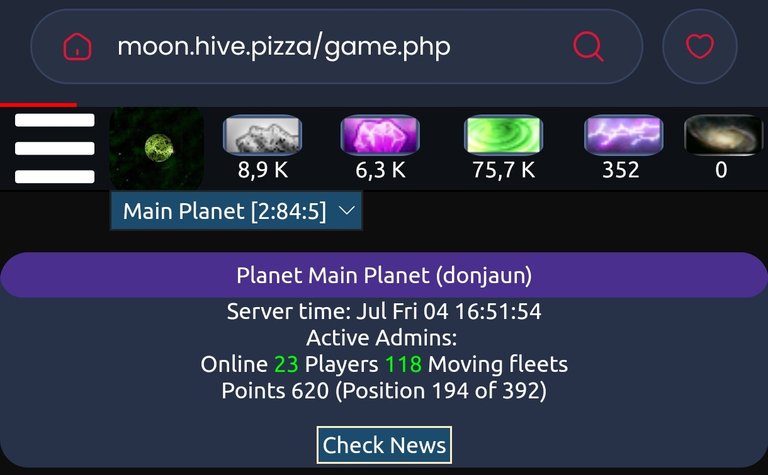
Task: Click the Planet Main Planet (donjaun) header
Action: click(384, 275)
